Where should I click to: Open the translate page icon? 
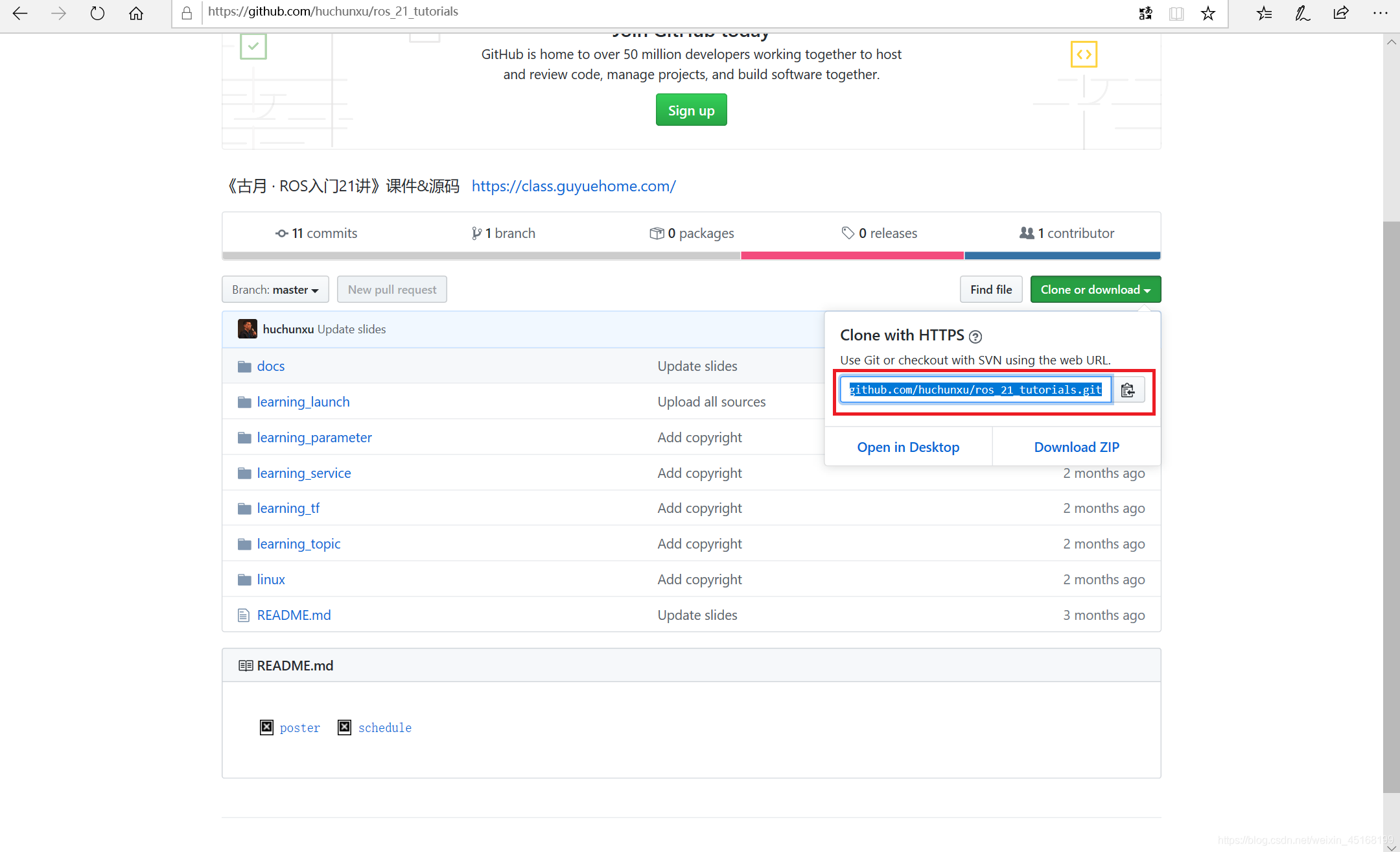coord(1145,13)
